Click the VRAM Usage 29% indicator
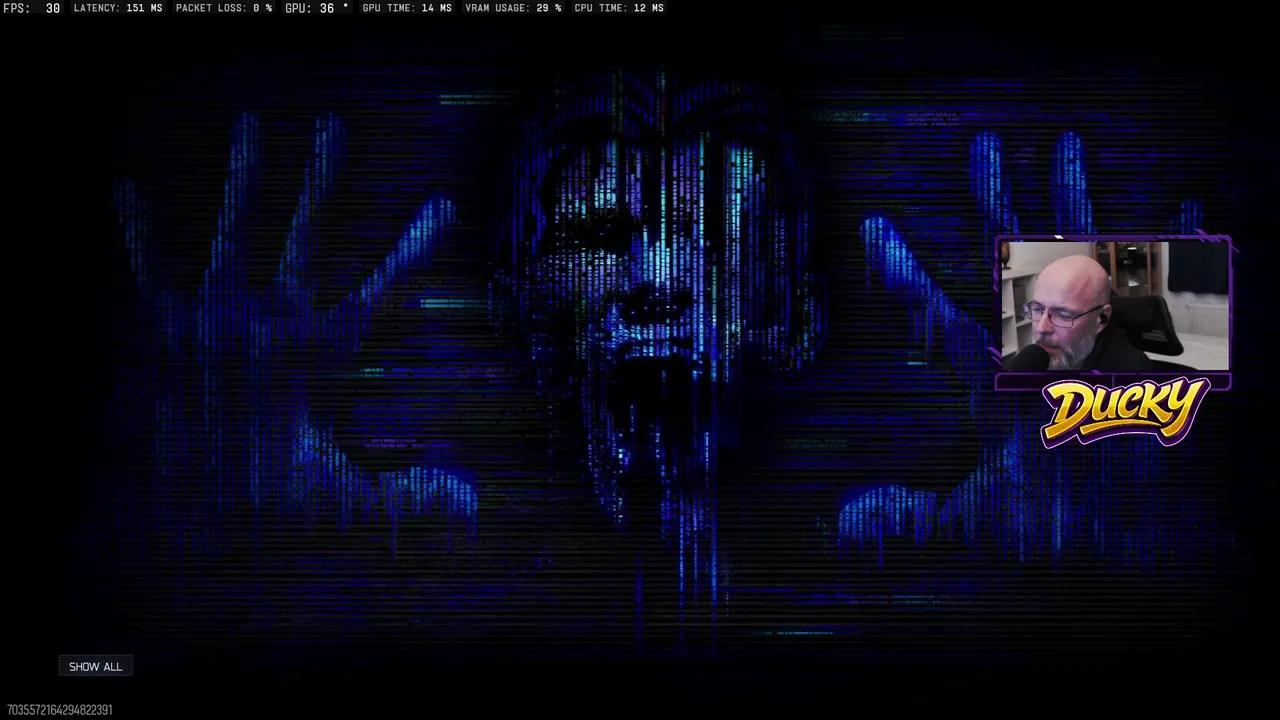This screenshot has height=720, width=1280. (513, 8)
